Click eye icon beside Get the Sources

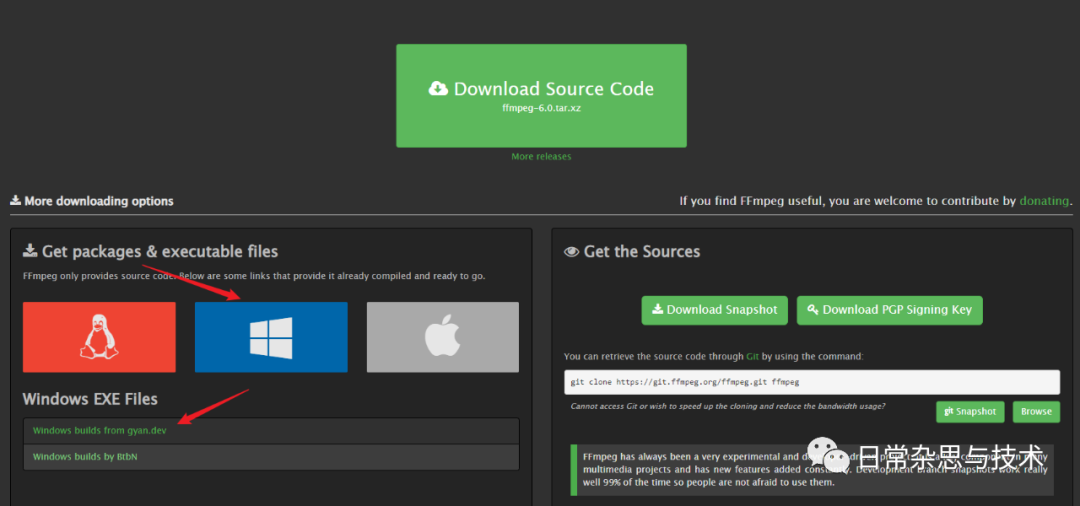tap(572, 252)
